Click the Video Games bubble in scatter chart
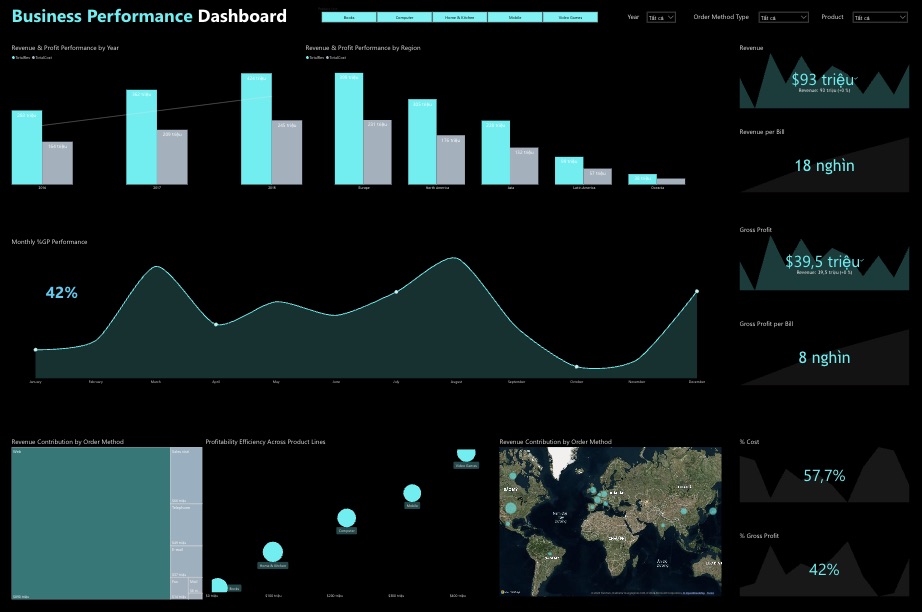 pos(466,453)
